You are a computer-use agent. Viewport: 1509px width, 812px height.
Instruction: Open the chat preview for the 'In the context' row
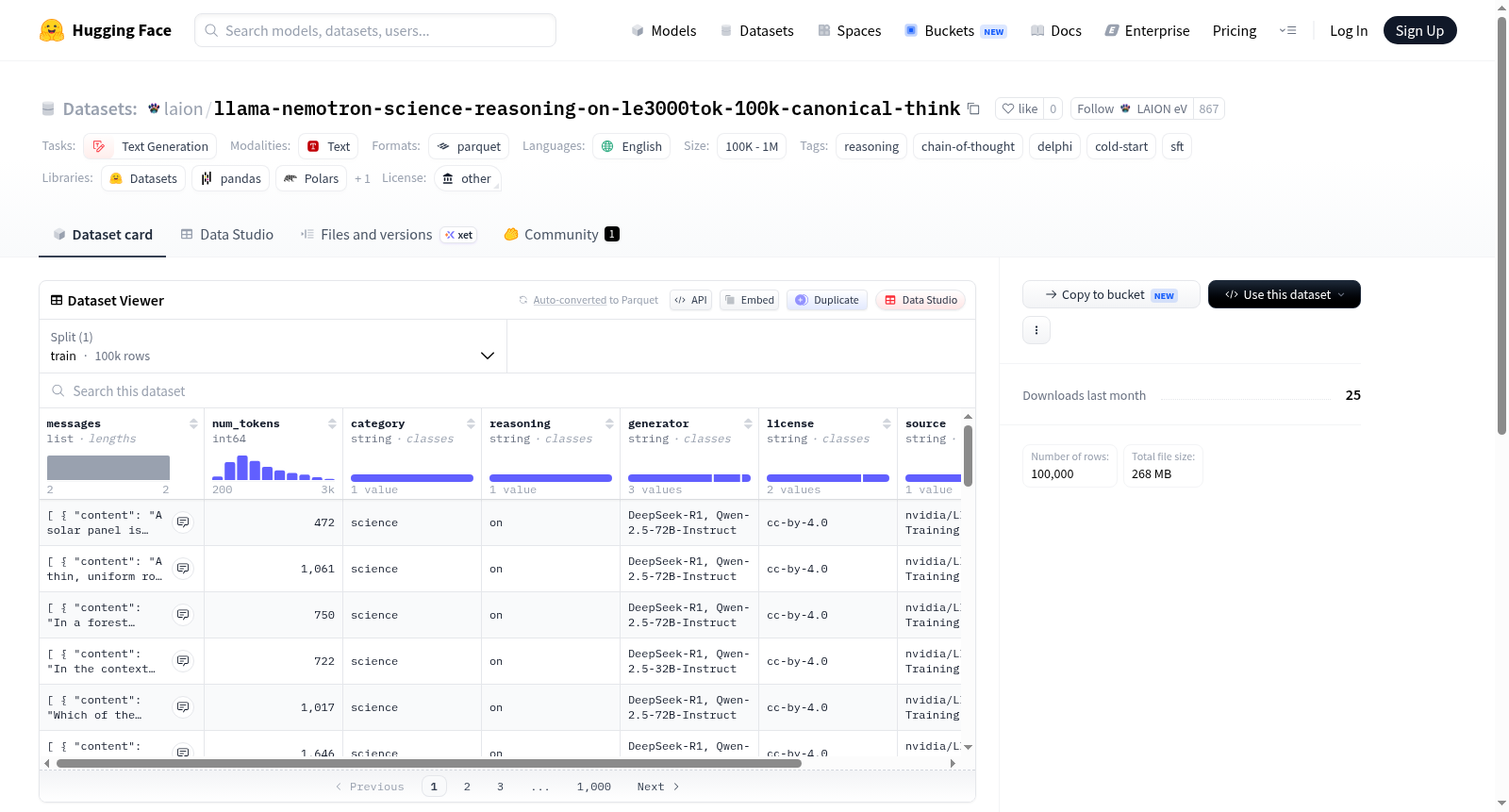[x=184, y=661]
